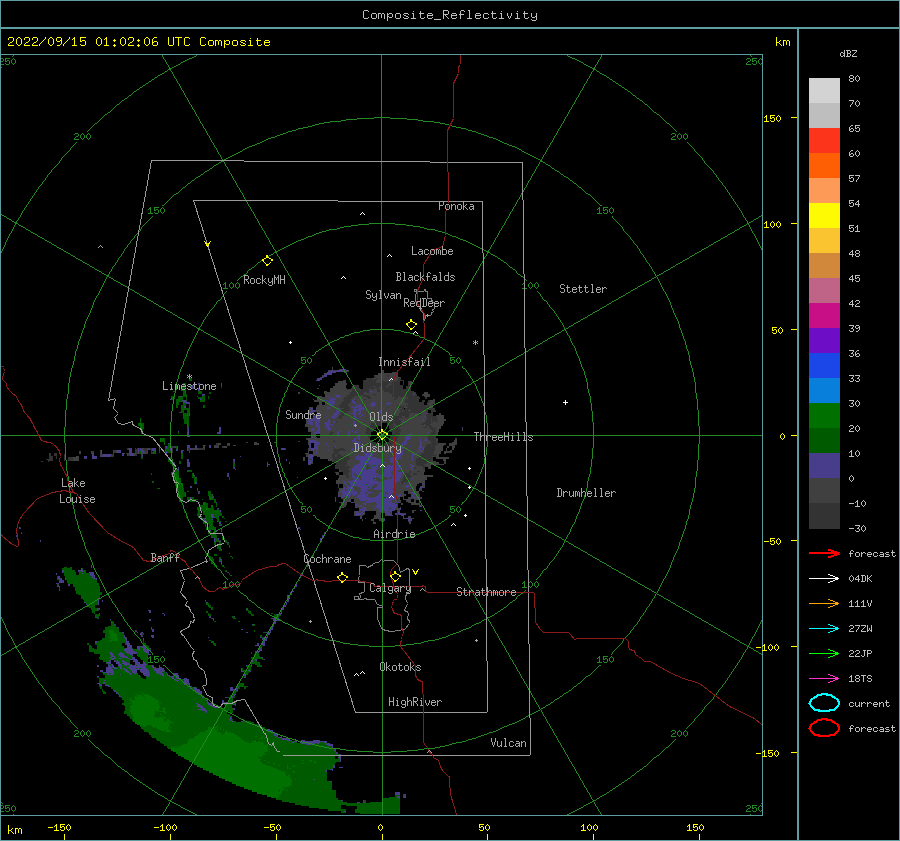Click the Calgary city label
This screenshot has width=900, height=841.
pyautogui.click(x=390, y=588)
